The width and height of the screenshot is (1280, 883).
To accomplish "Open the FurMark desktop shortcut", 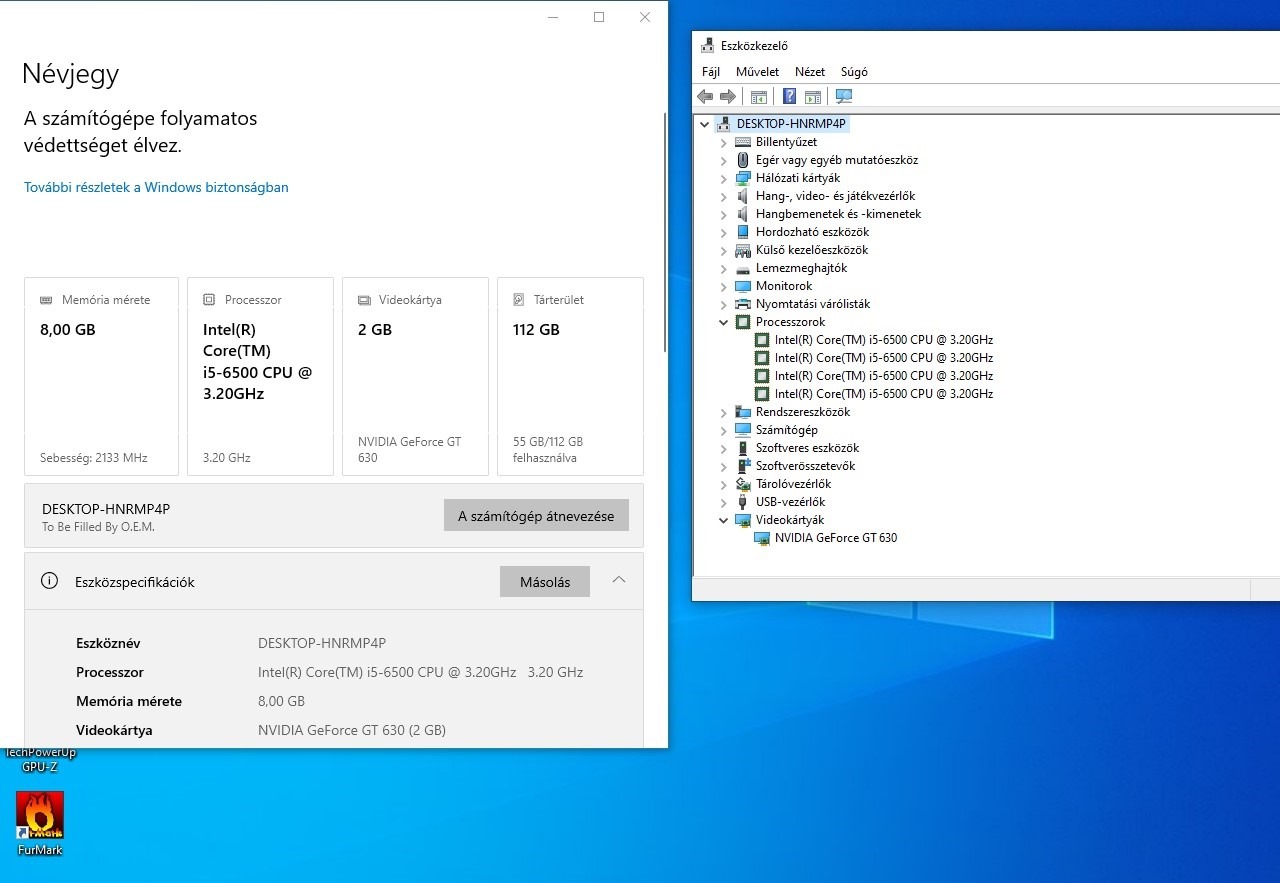I will point(40,824).
